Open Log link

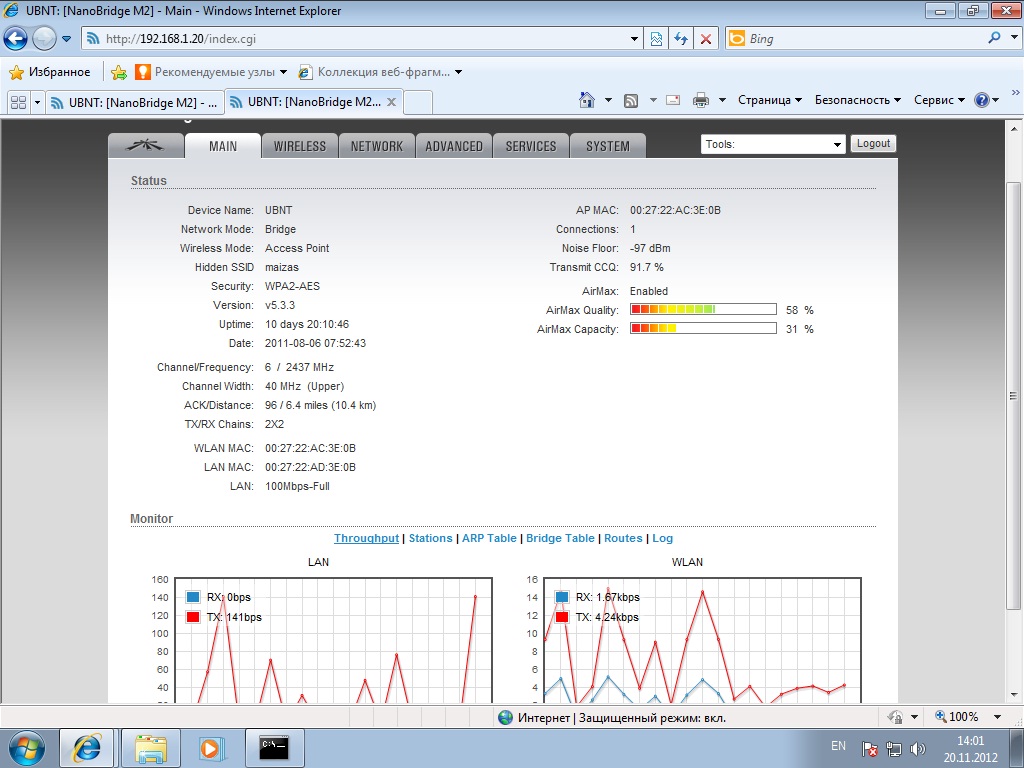pos(662,538)
